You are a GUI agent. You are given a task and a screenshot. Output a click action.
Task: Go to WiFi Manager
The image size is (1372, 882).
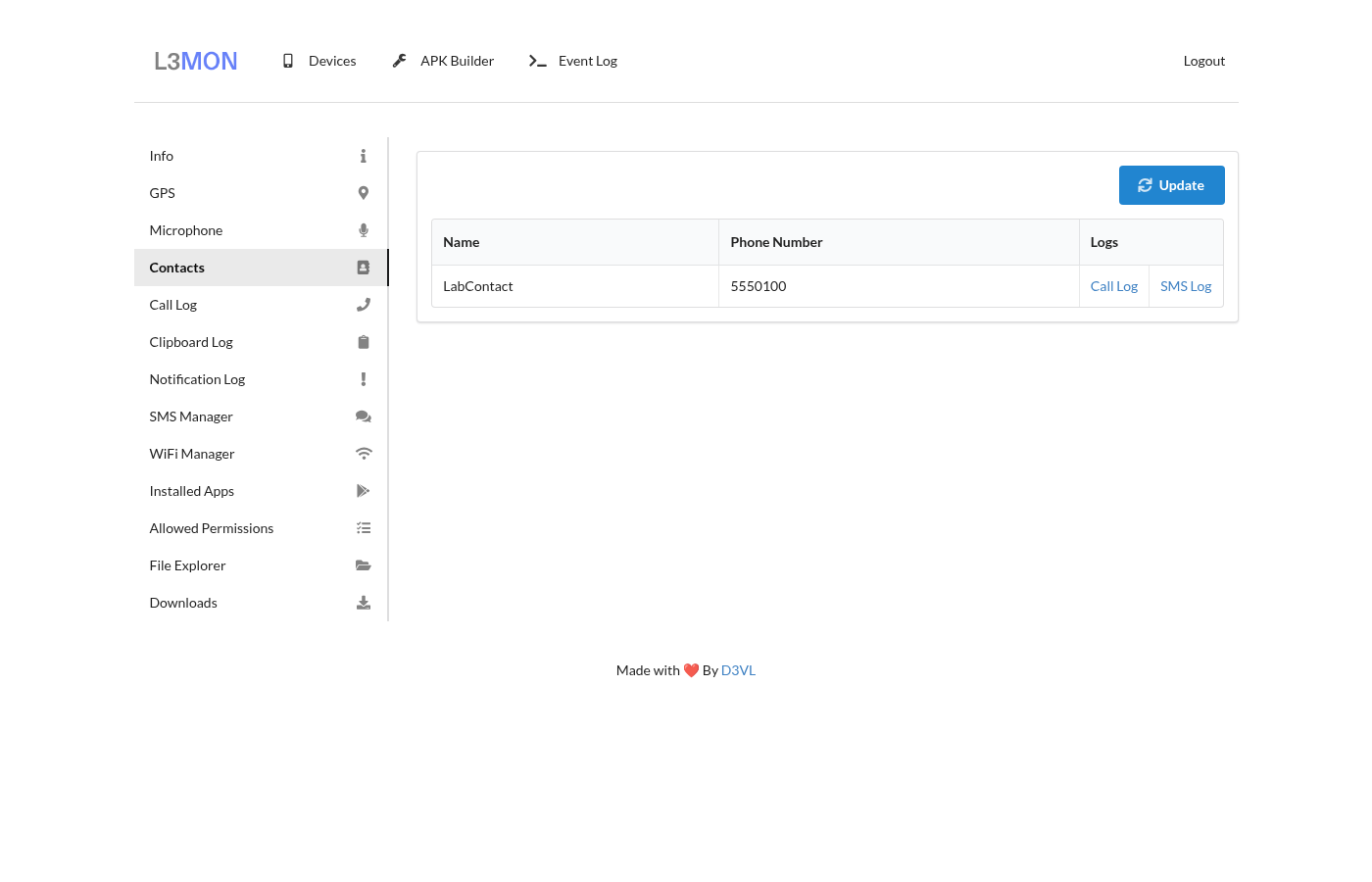pos(261,454)
